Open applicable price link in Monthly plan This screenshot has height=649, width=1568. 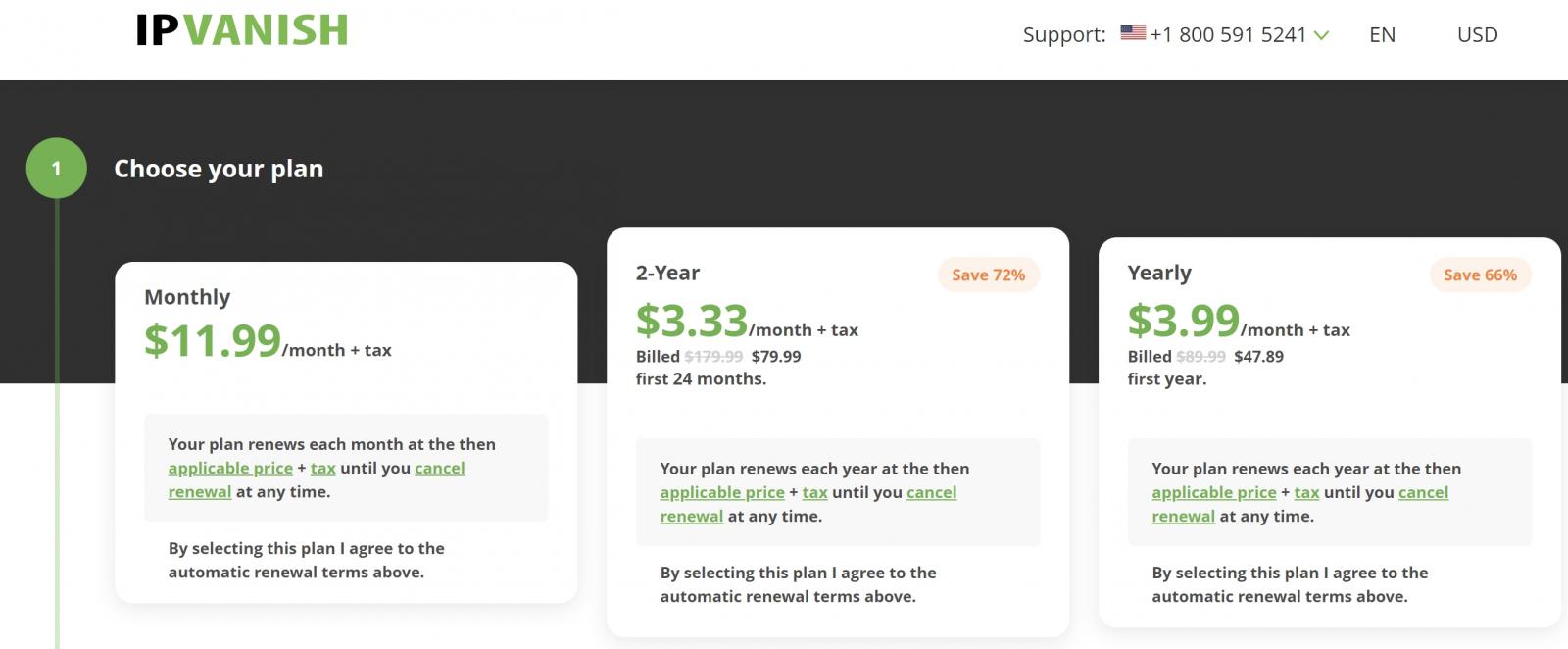coord(230,469)
